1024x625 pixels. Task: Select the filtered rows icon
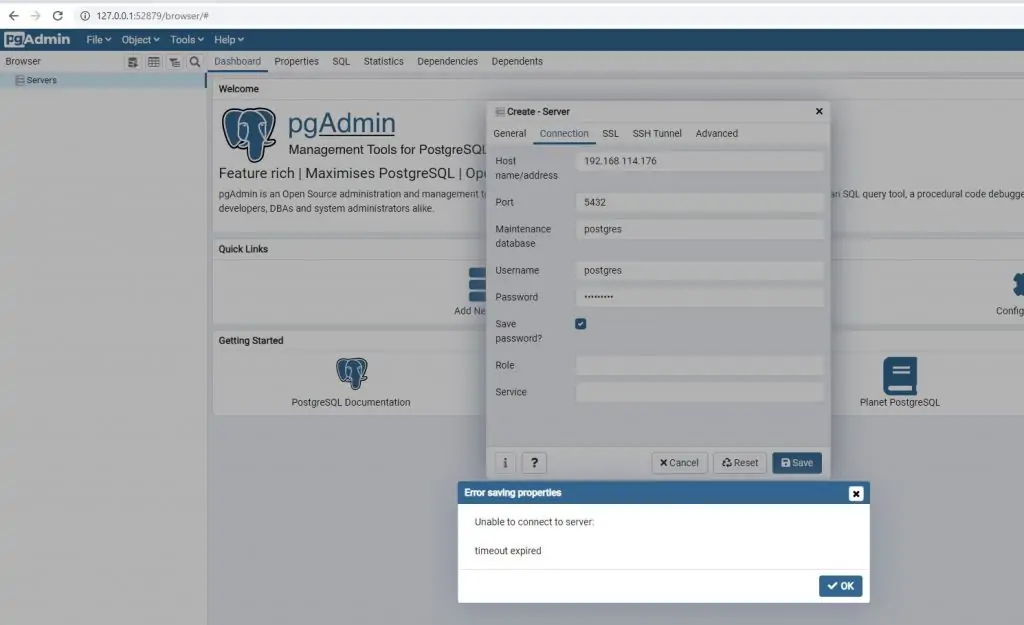click(174, 61)
